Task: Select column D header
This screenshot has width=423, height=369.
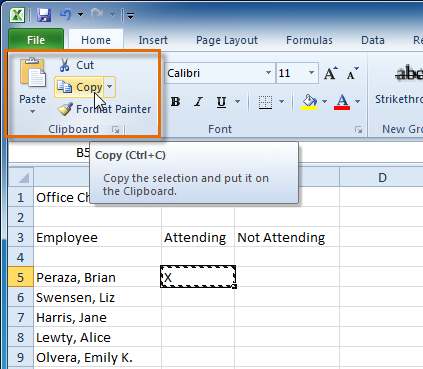Action: click(382, 177)
